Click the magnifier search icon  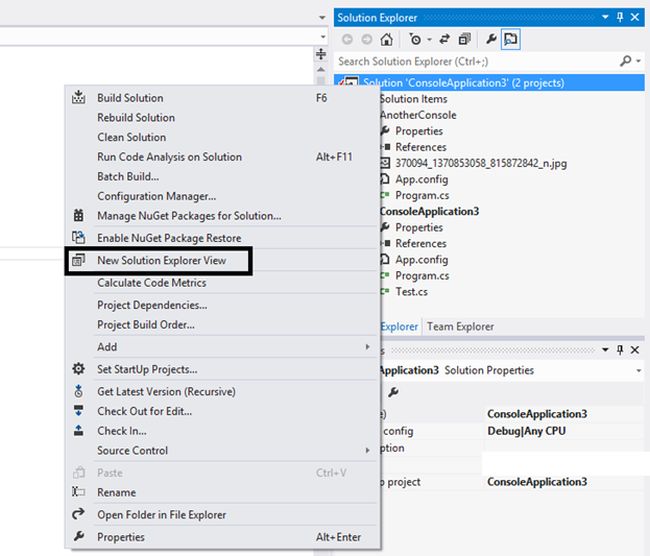(x=625, y=61)
